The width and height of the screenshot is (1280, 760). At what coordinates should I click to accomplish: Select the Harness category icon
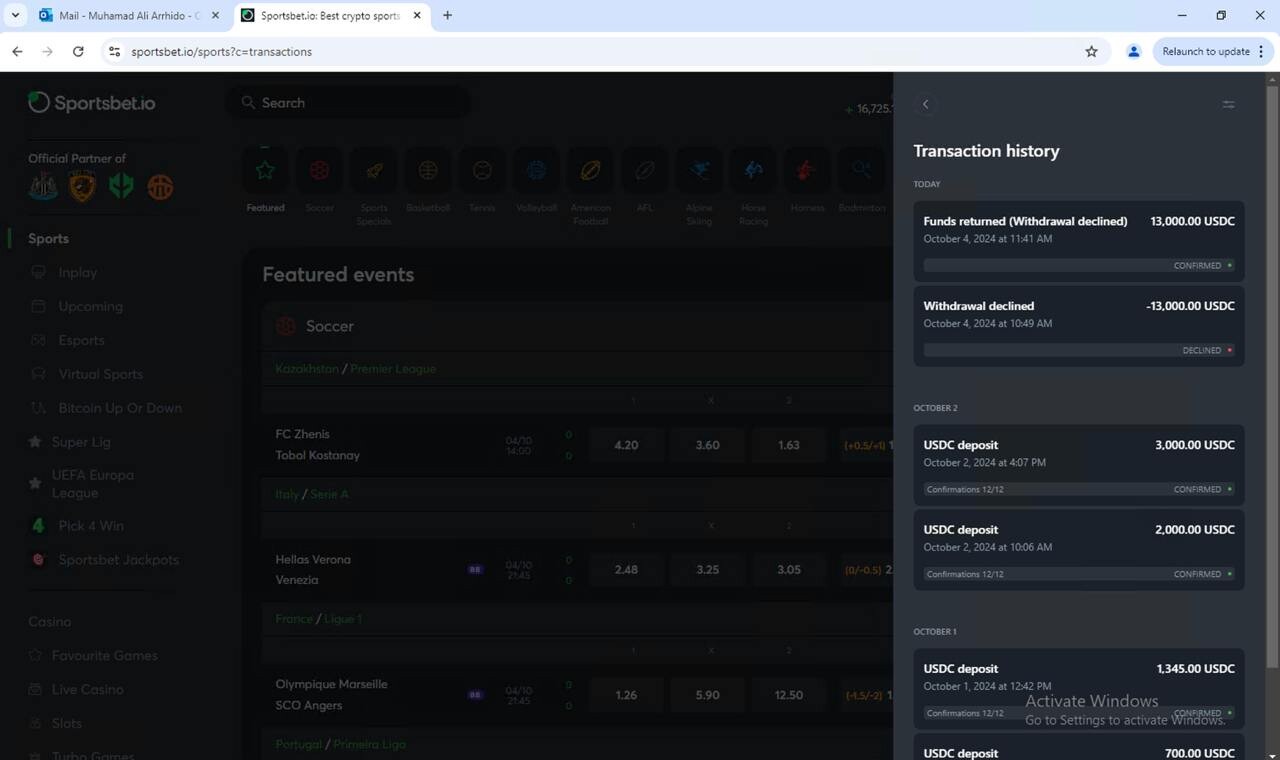807,171
